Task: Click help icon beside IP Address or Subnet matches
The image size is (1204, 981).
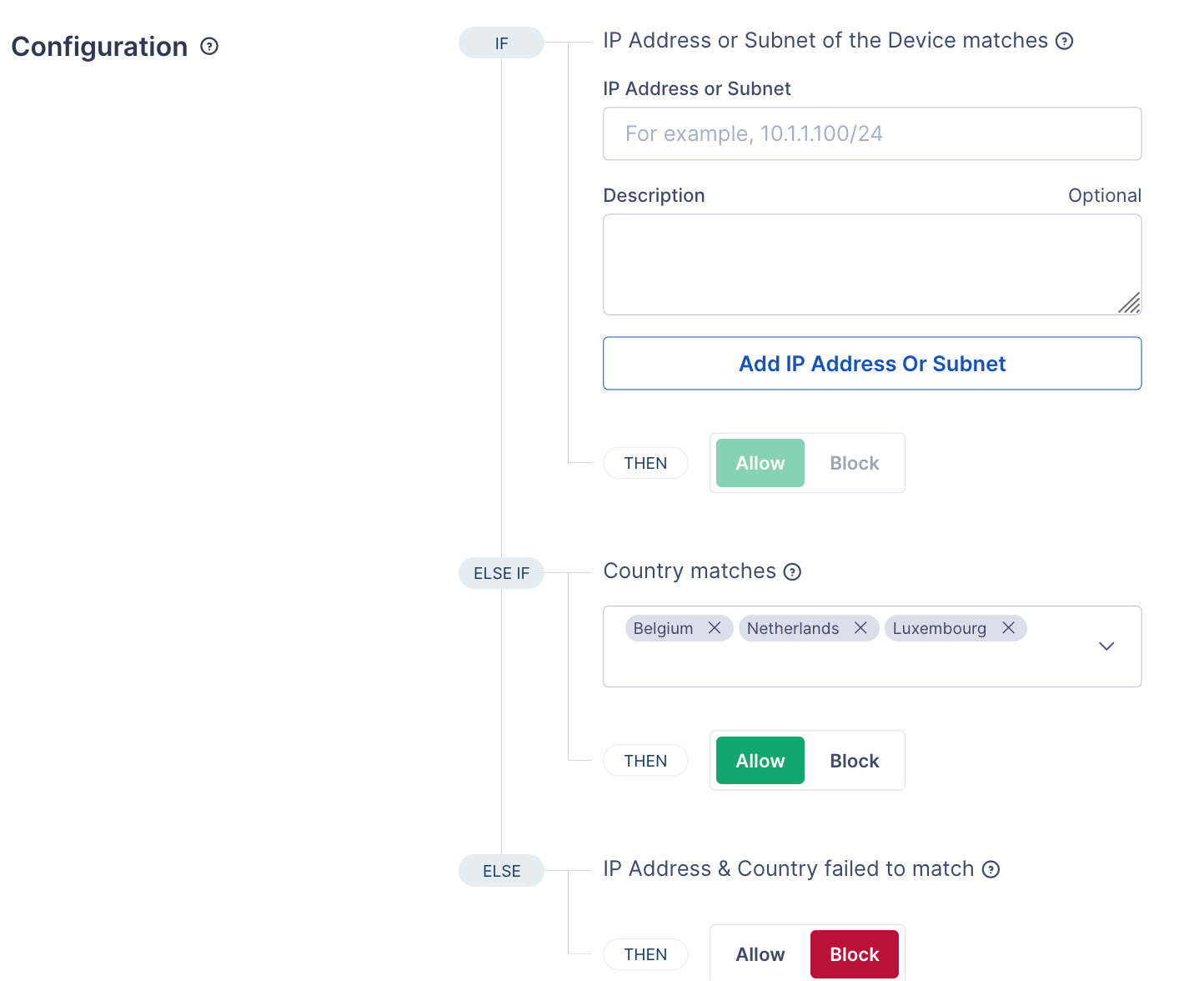Action: [x=1064, y=41]
